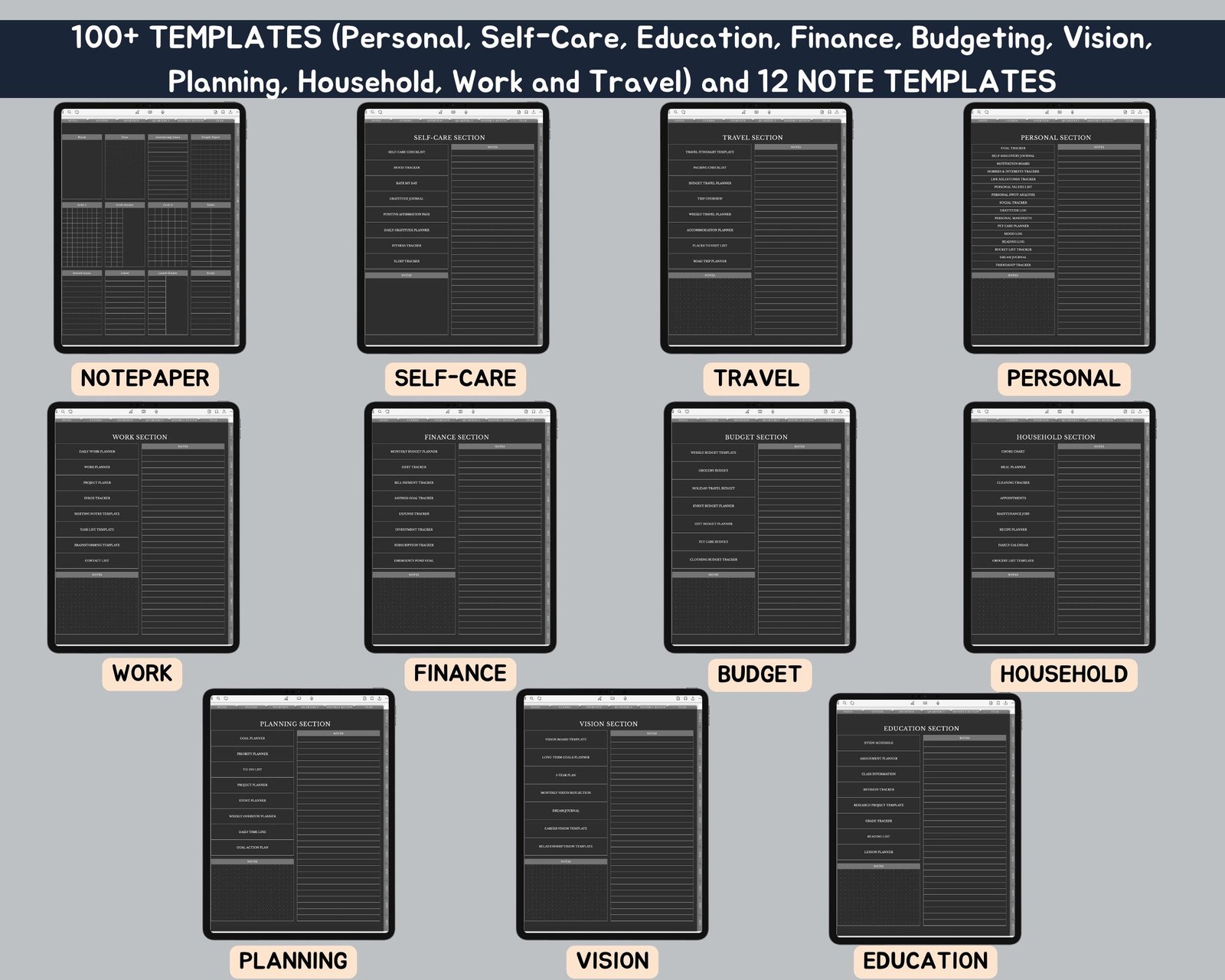
Task: Click search icon on Vision tablet toolbar
Action: [532, 698]
